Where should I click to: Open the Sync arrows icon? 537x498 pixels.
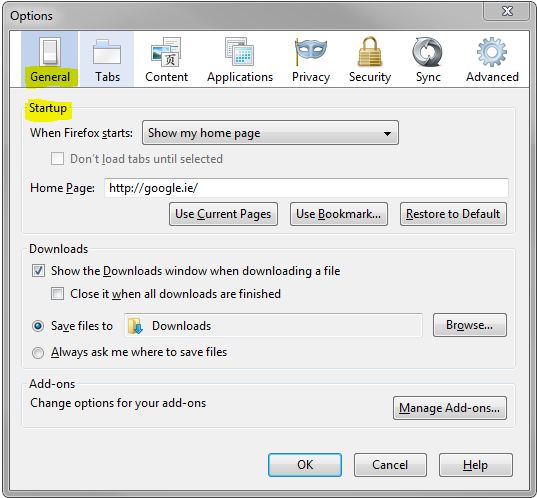pos(427,52)
